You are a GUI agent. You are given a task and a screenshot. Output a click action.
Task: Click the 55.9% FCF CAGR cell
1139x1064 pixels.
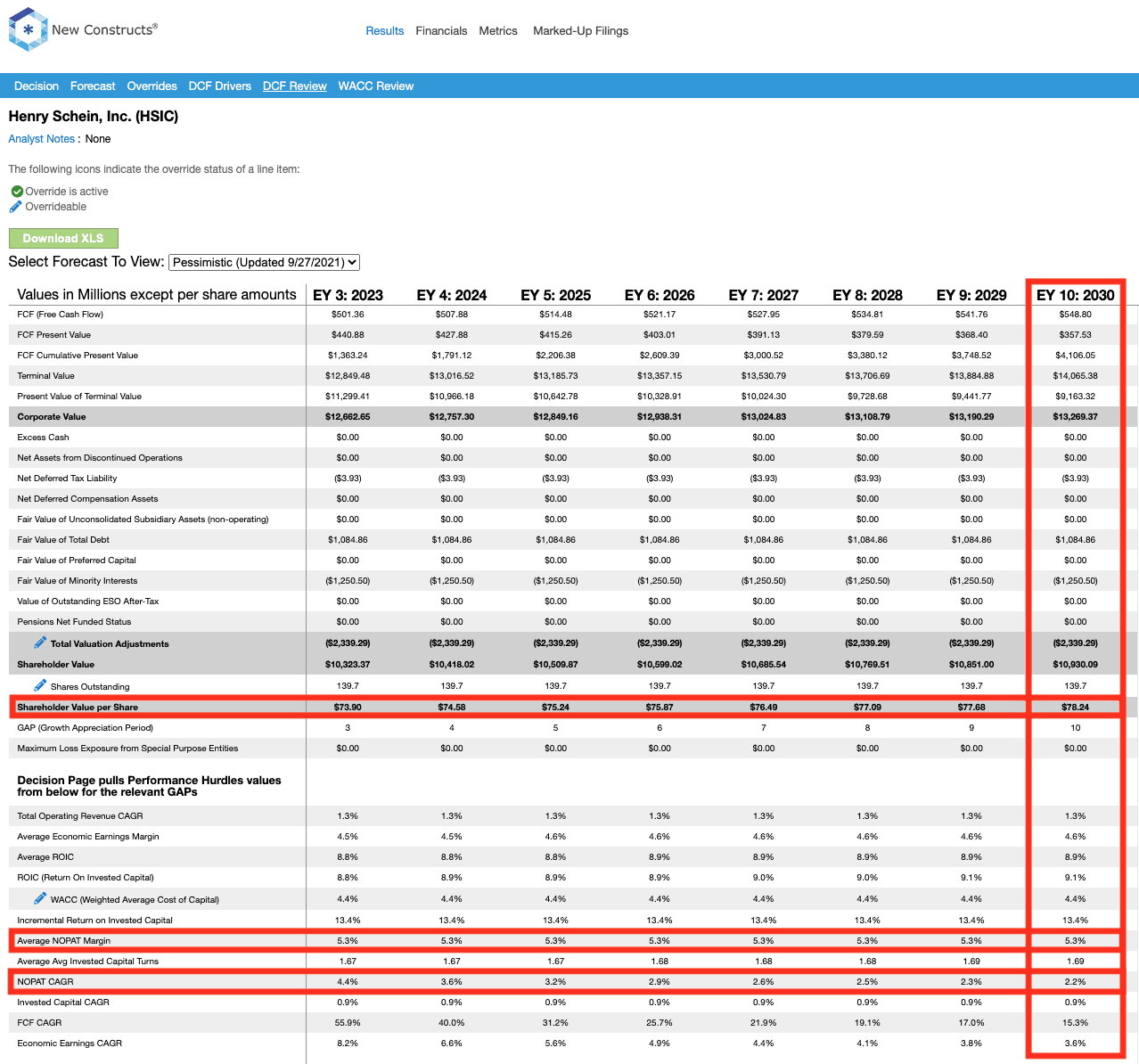coord(348,1023)
